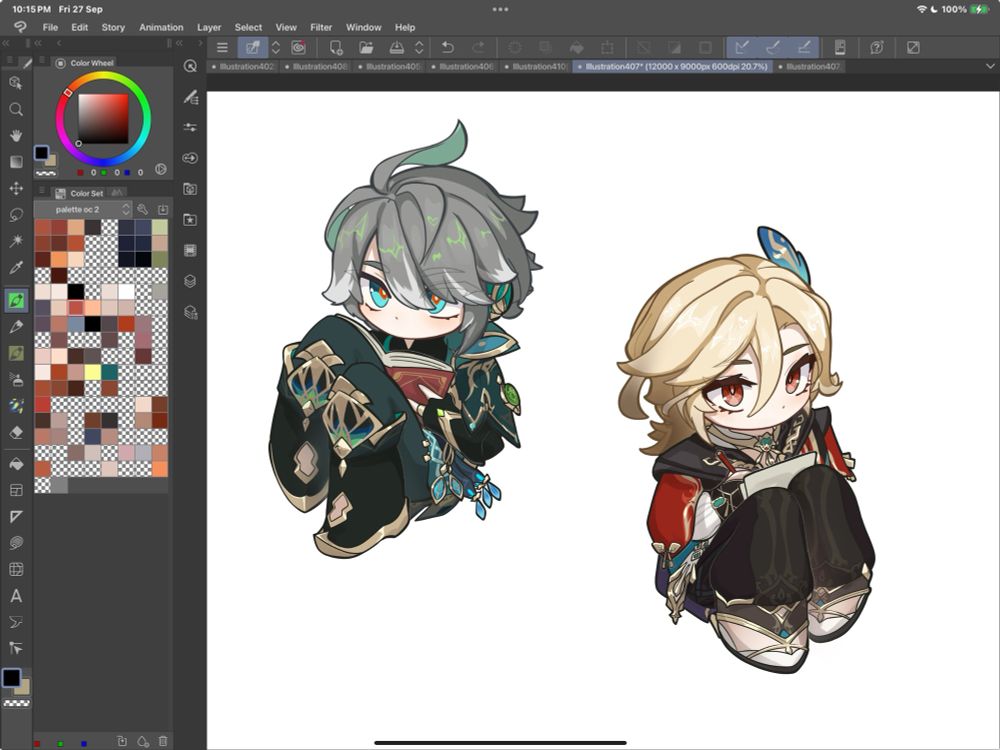
Task: Select the Pencil tool
Action: click(16, 327)
